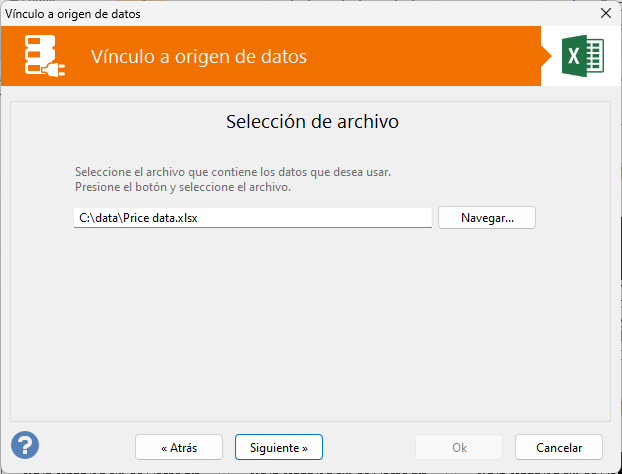Click the orange banner title Vínculo a origen de datos
The height and width of the screenshot is (474, 622).
[199, 56]
